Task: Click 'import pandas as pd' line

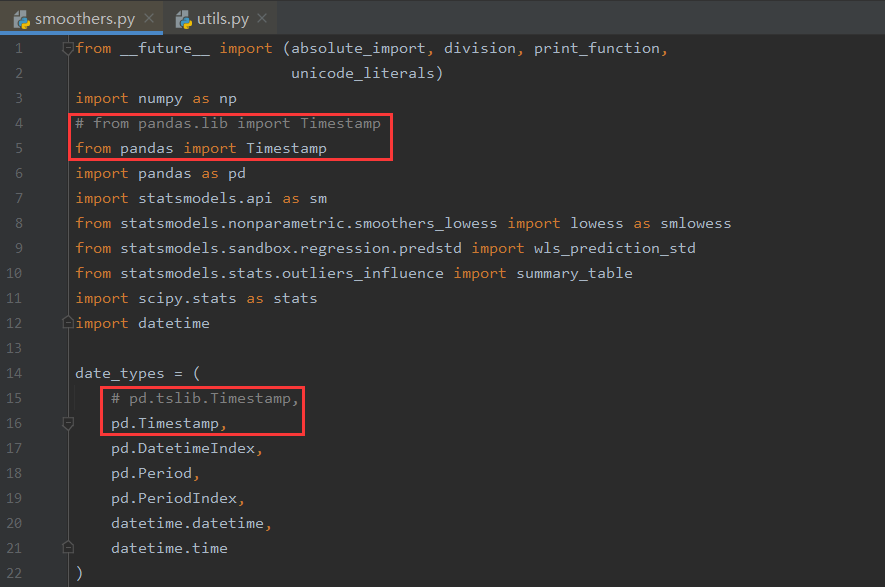Action: coord(160,173)
